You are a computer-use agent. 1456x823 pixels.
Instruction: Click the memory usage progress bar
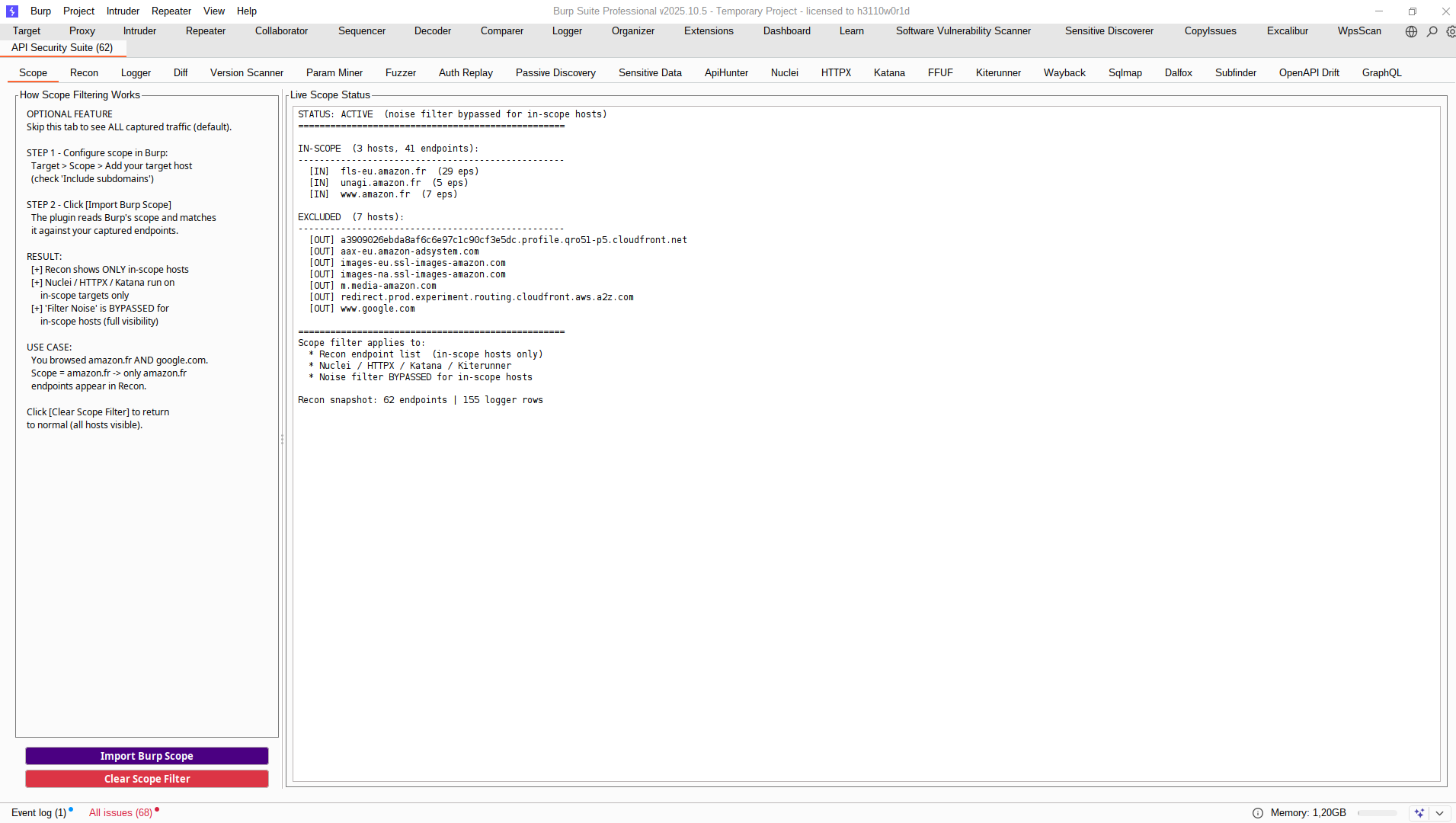point(1378,813)
